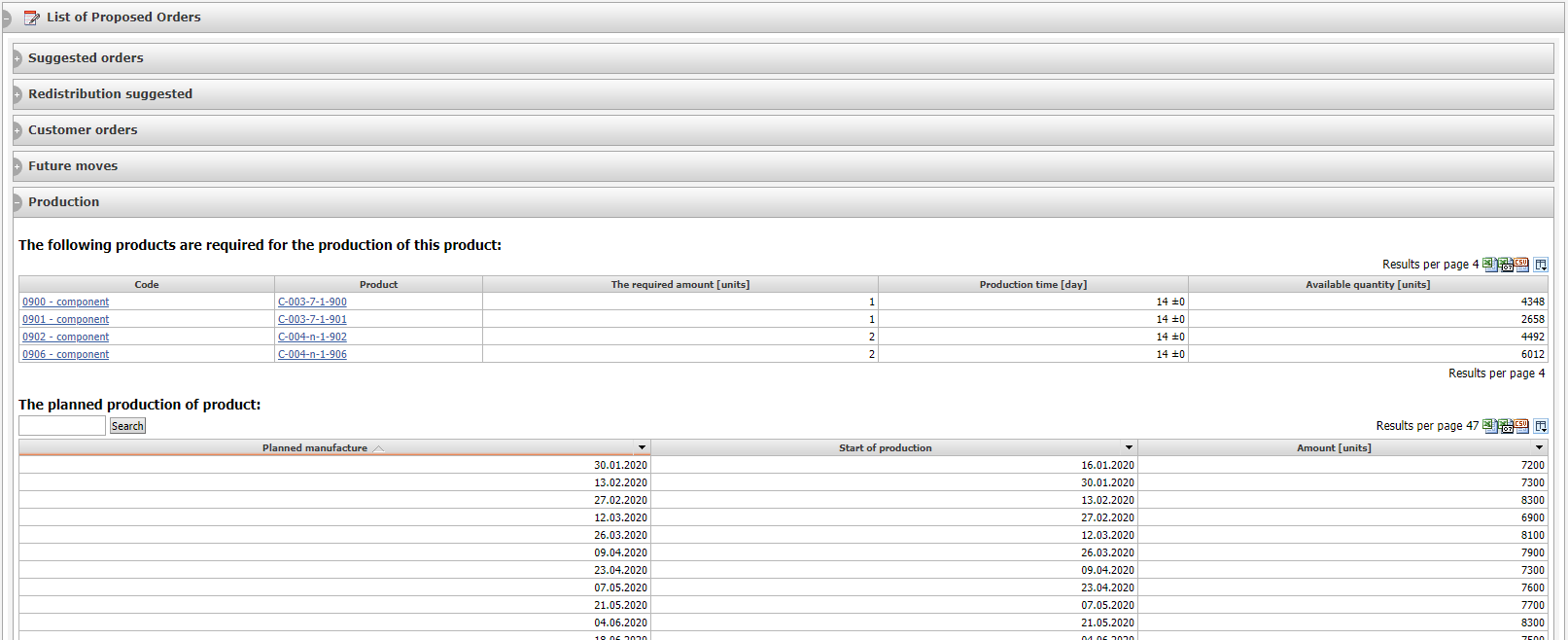Screen dimensions: 1568x640
Task: Open Amount [units] column dropdown arrow
Action: coord(1539,447)
